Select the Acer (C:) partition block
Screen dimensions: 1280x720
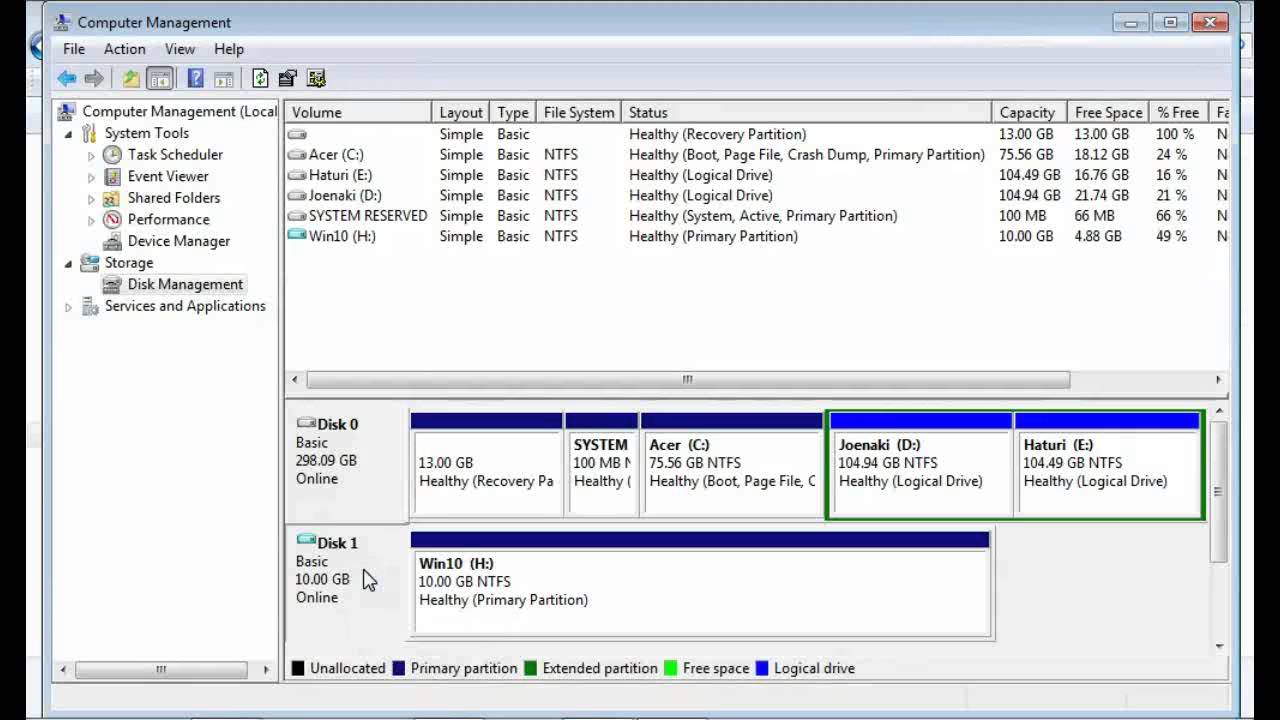tap(732, 465)
